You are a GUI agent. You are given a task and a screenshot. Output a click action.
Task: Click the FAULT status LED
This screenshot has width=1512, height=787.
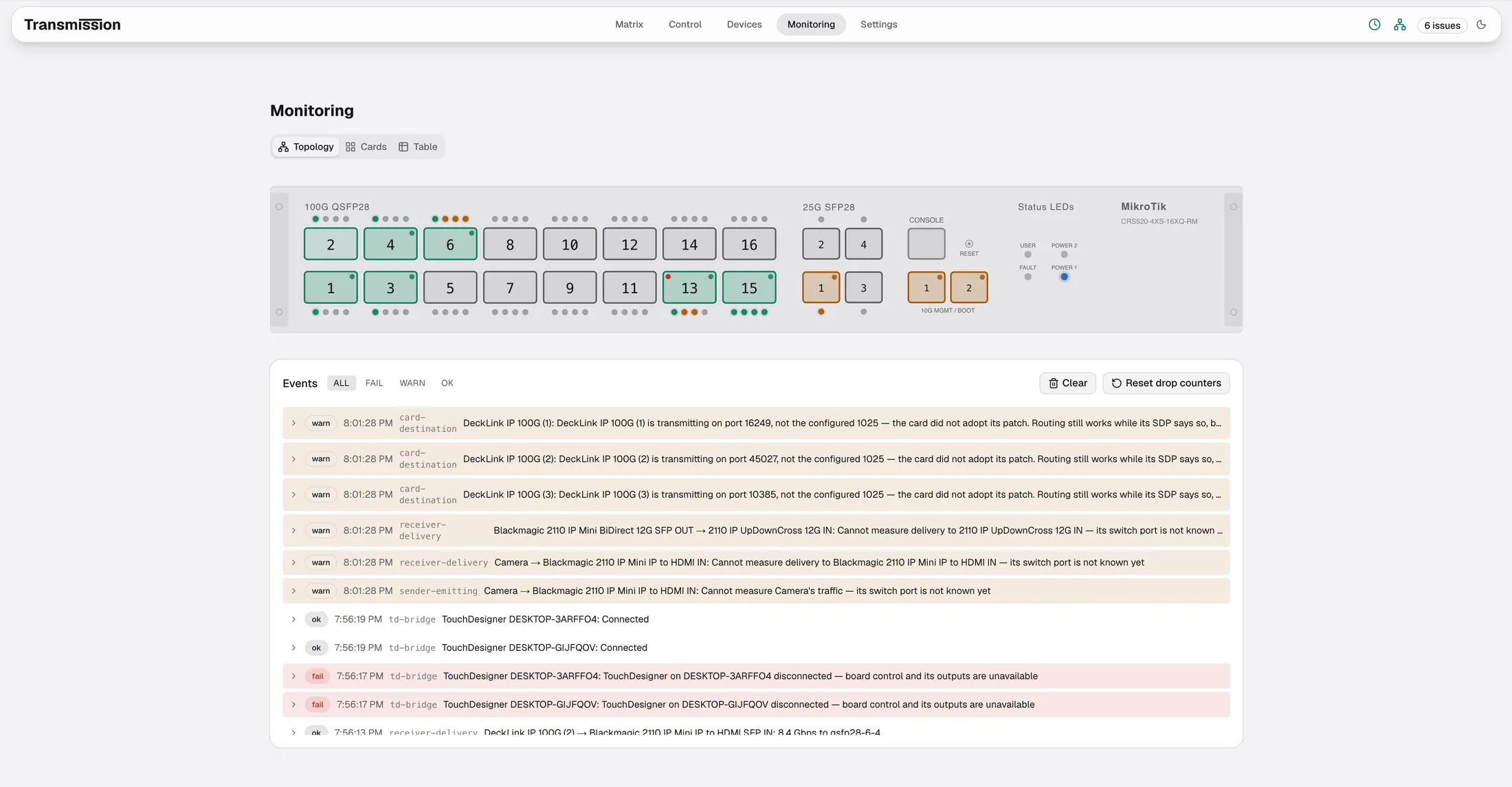1027,277
